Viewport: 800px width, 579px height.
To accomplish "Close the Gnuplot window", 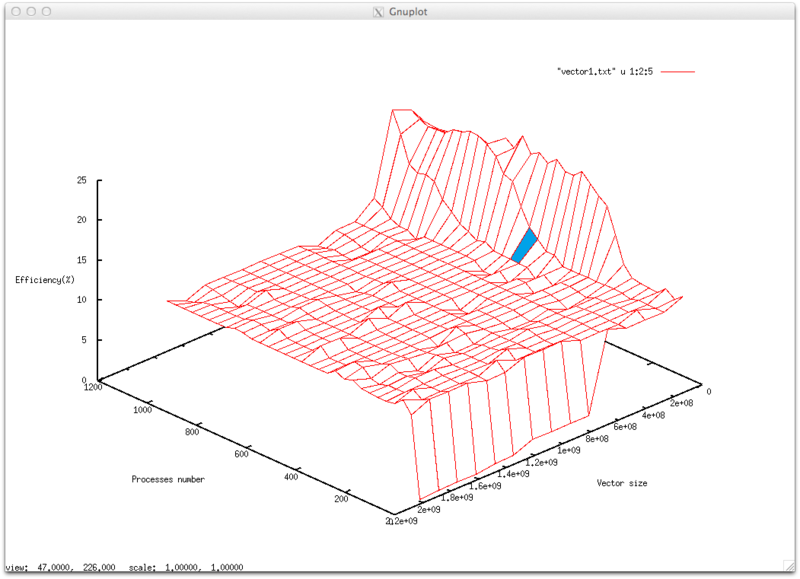I will click(16, 11).
